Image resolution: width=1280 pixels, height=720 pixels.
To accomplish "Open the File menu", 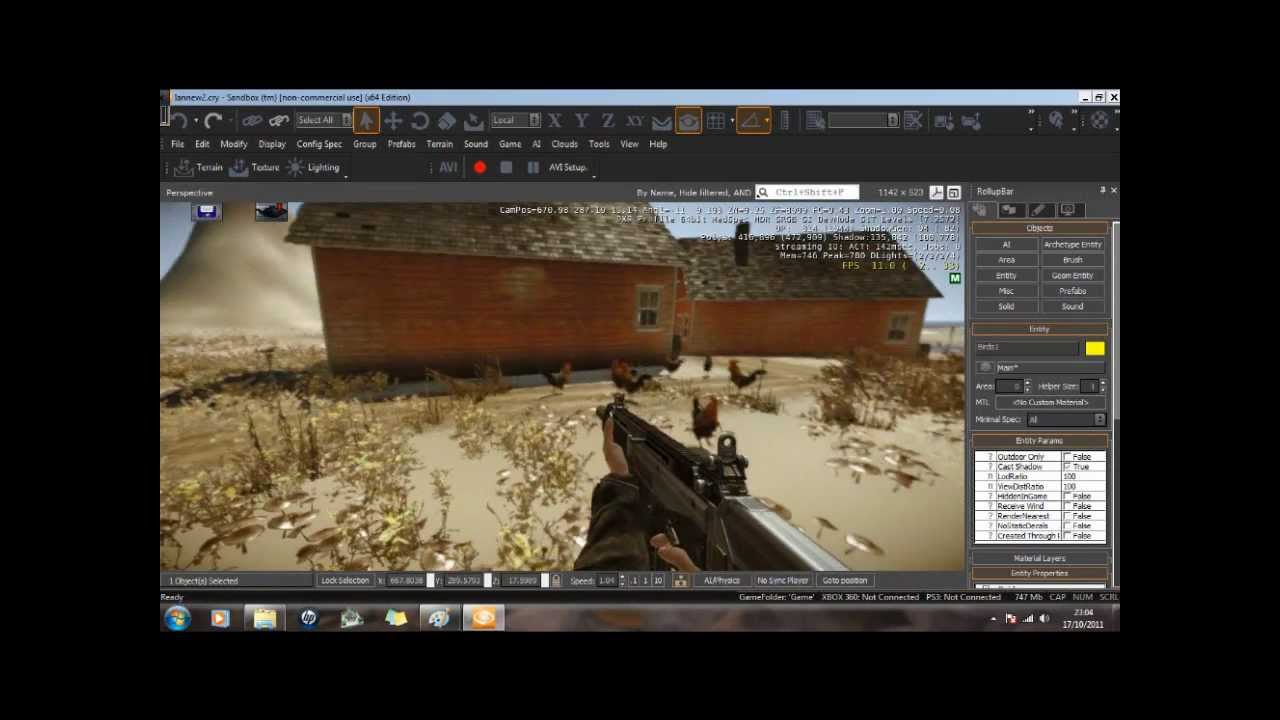I will tap(177, 144).
